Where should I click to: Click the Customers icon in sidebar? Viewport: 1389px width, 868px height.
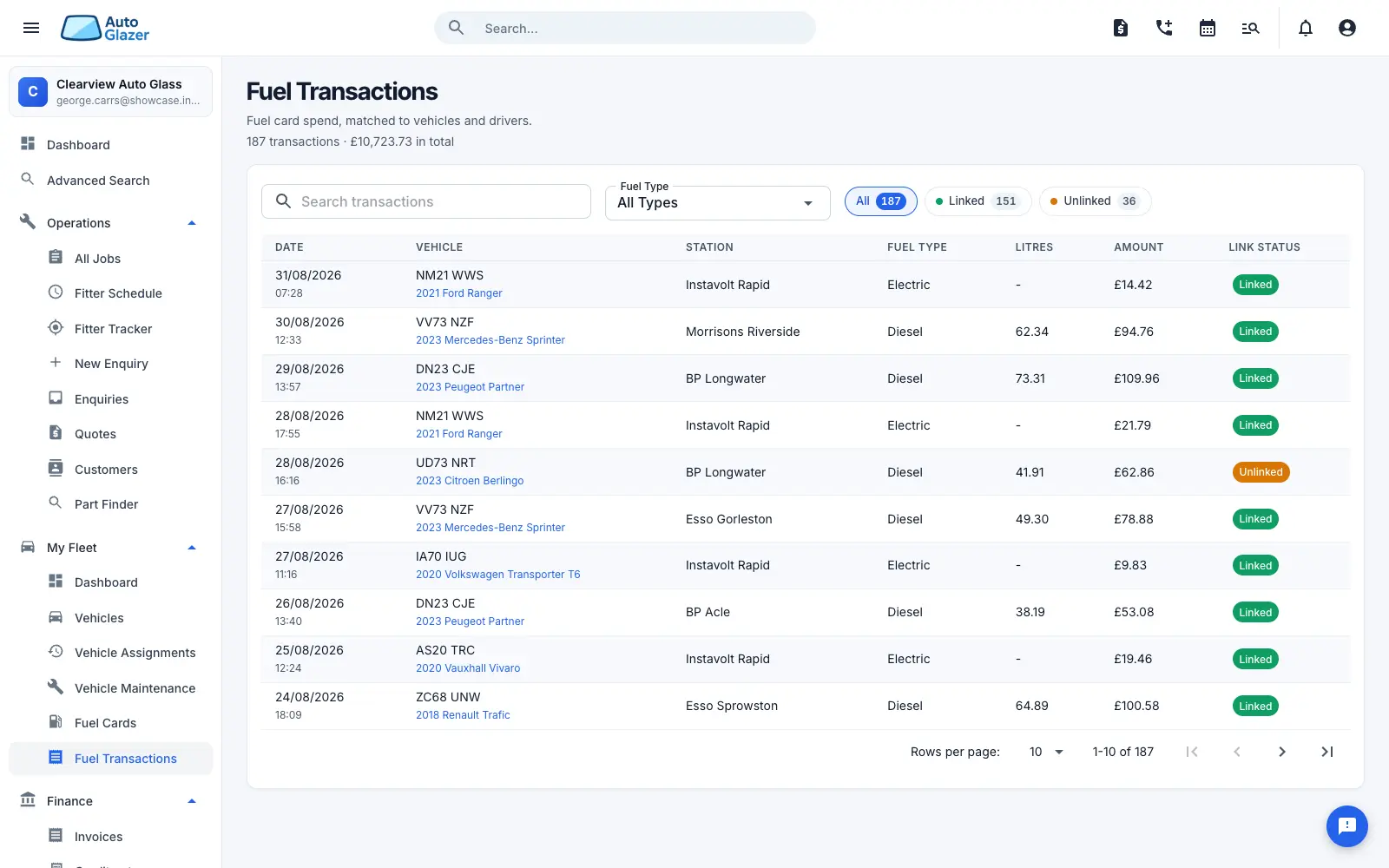point(56,469)
